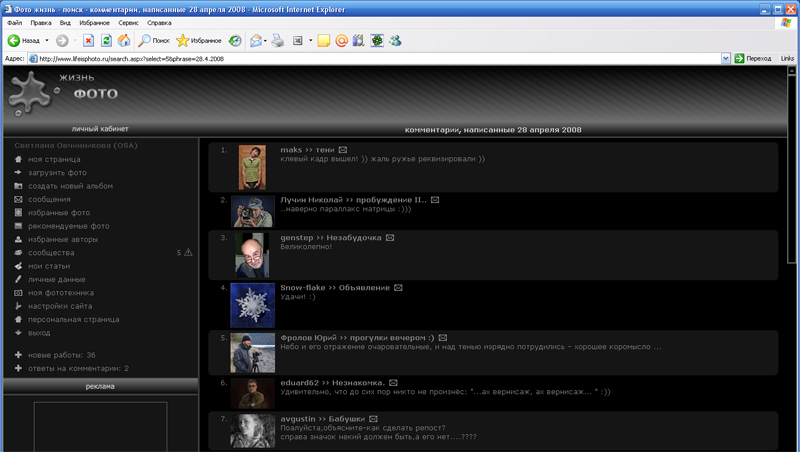The image size is (800, 452).
Task: Expand the address bar URL dropdown
Action: (x=725, y=59)
